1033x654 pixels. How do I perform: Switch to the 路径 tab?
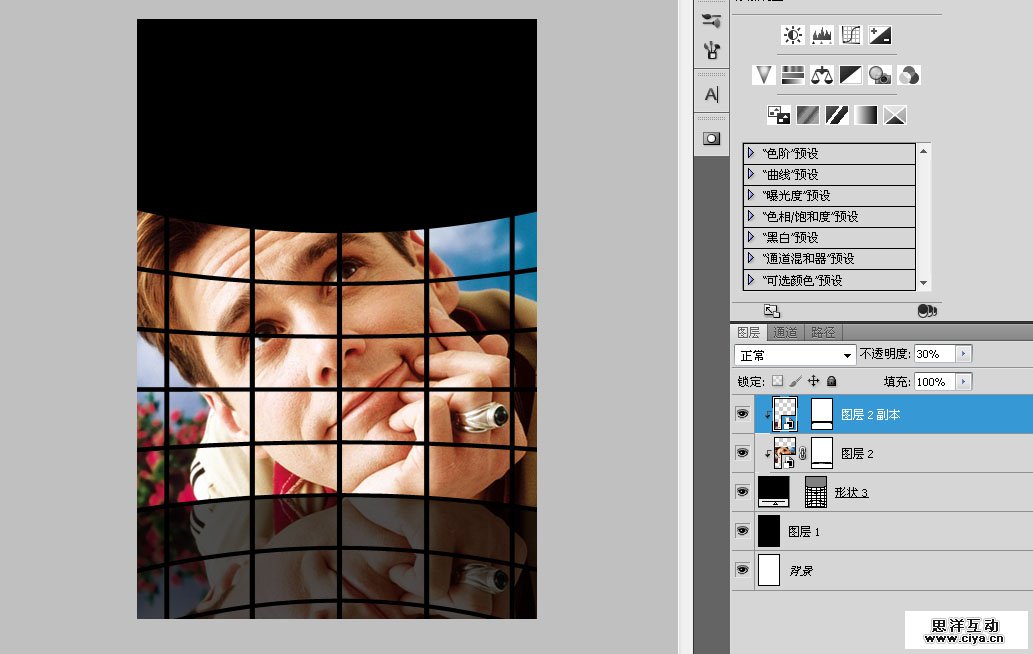(x=824, y=333)
